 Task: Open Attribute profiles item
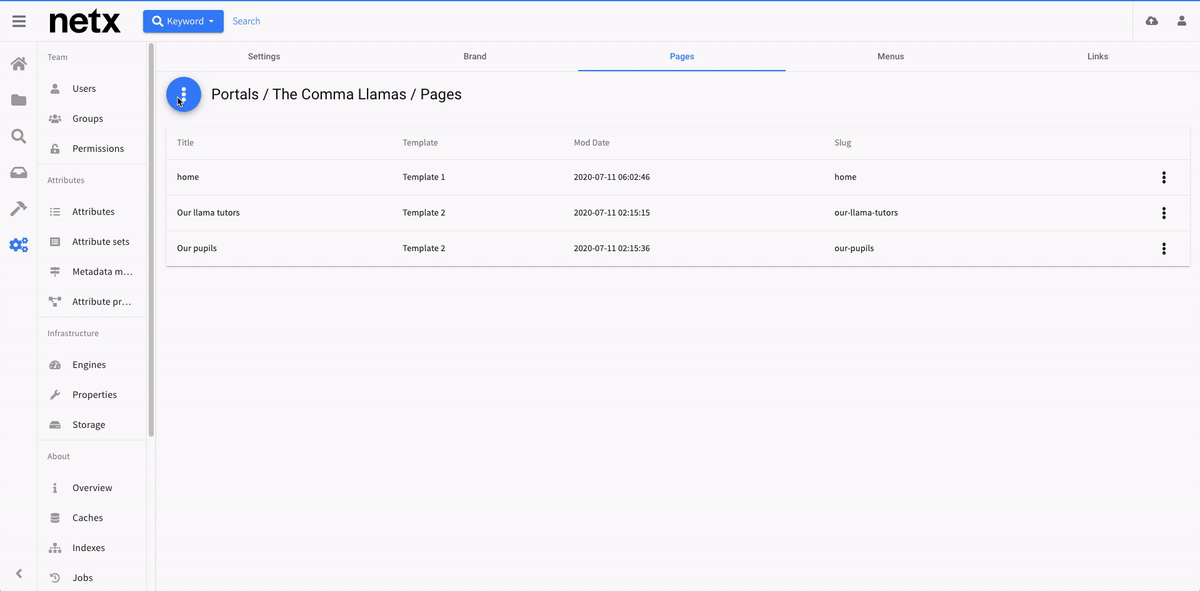(x=92, y=302)
